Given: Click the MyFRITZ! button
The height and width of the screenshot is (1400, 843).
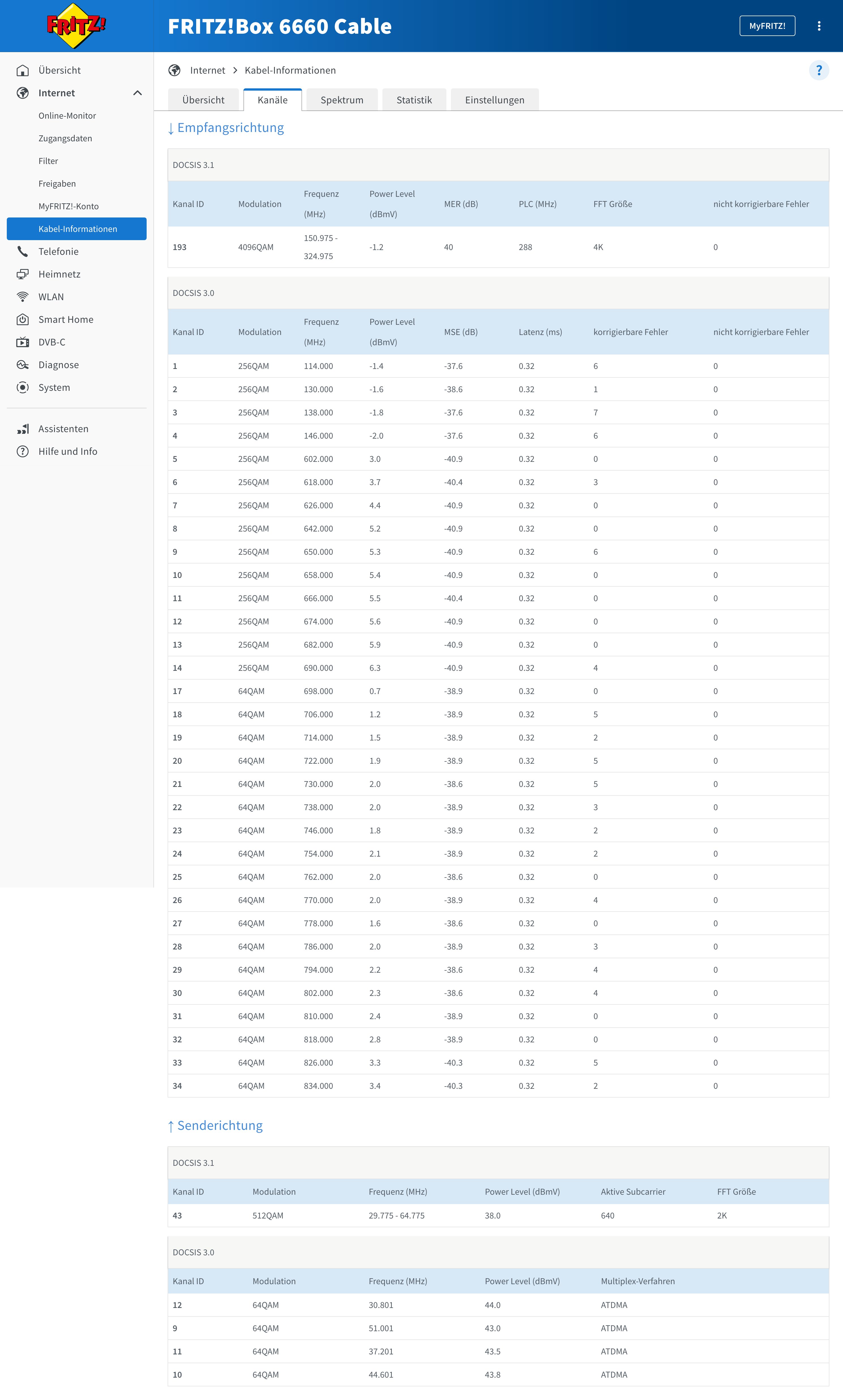Looking at the screenshot, I should (x=767, y=26).
